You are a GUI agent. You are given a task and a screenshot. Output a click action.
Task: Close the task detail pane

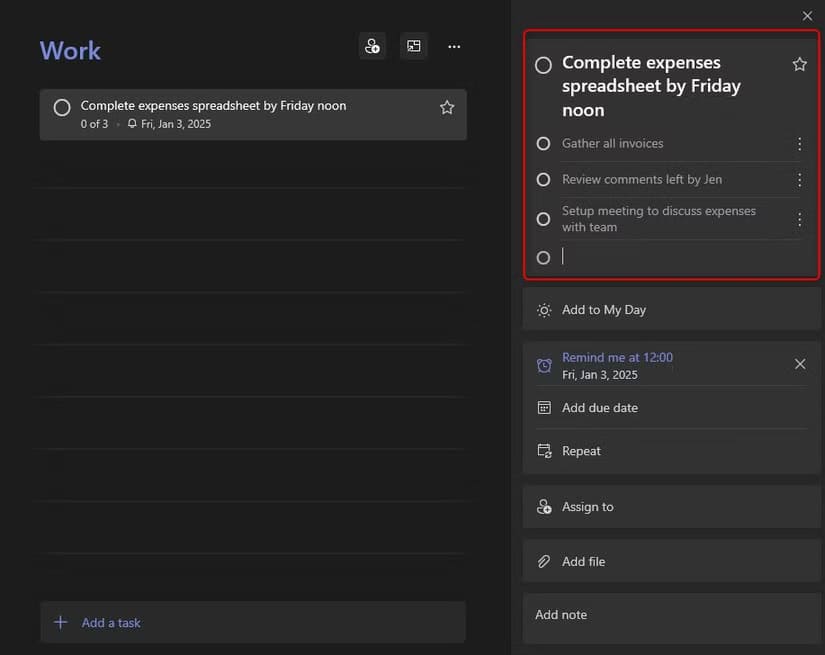[807, 16]
